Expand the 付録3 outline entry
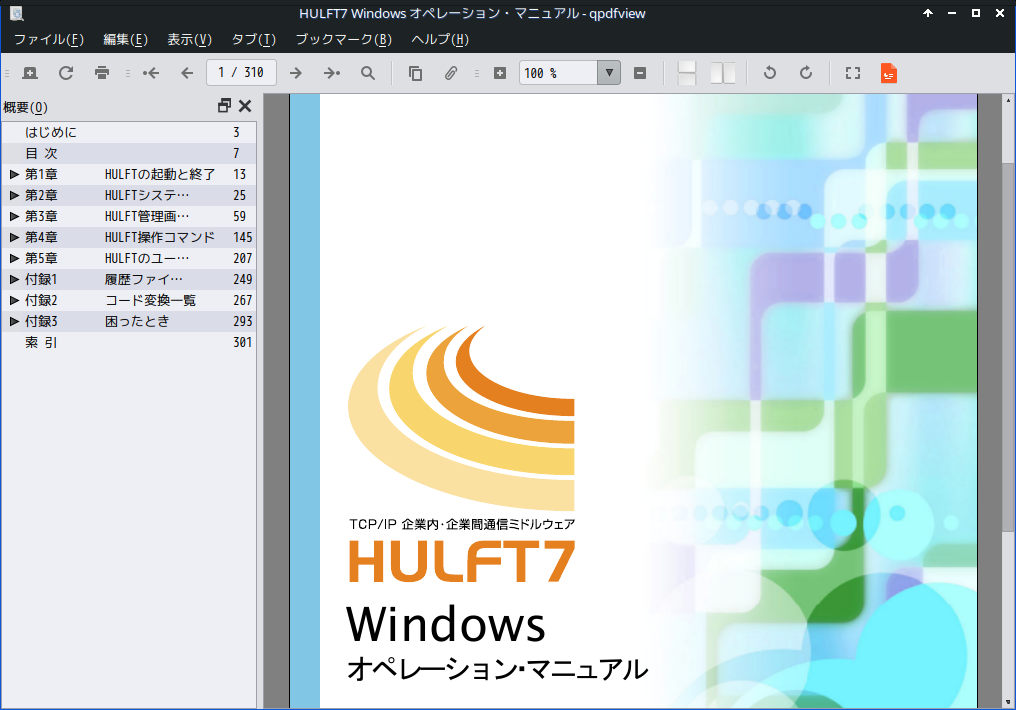This screenshot has height=710, width=1016. coord(14,321)
